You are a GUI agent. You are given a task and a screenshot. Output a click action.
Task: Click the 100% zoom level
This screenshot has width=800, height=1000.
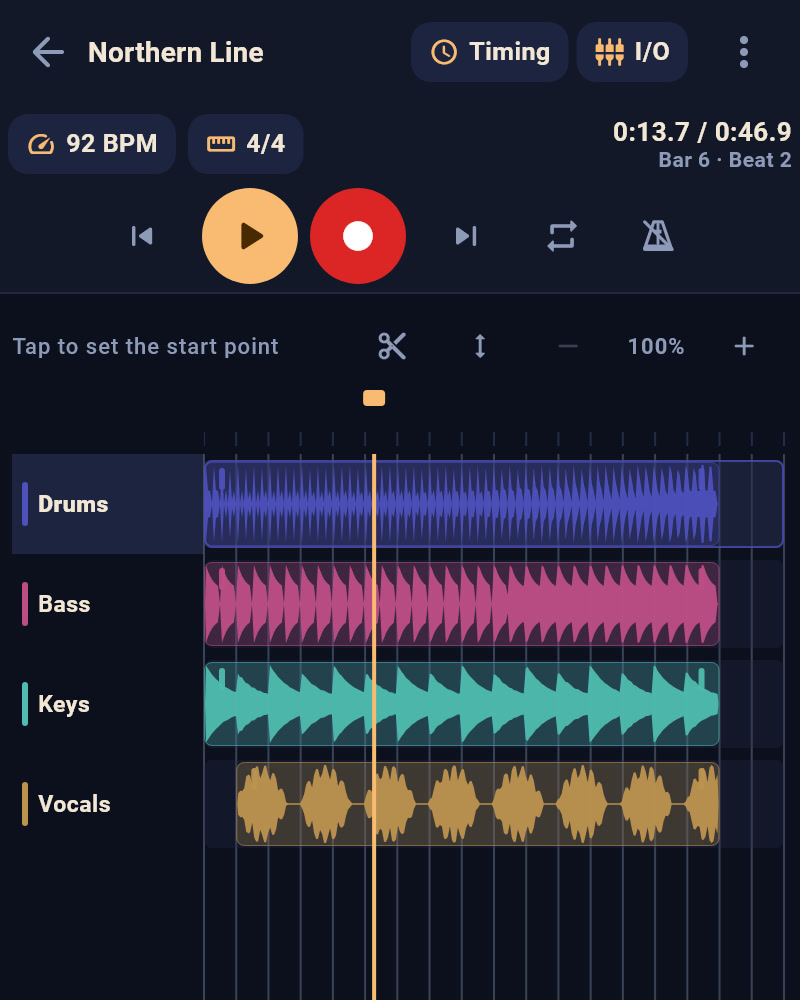(656, 346)
